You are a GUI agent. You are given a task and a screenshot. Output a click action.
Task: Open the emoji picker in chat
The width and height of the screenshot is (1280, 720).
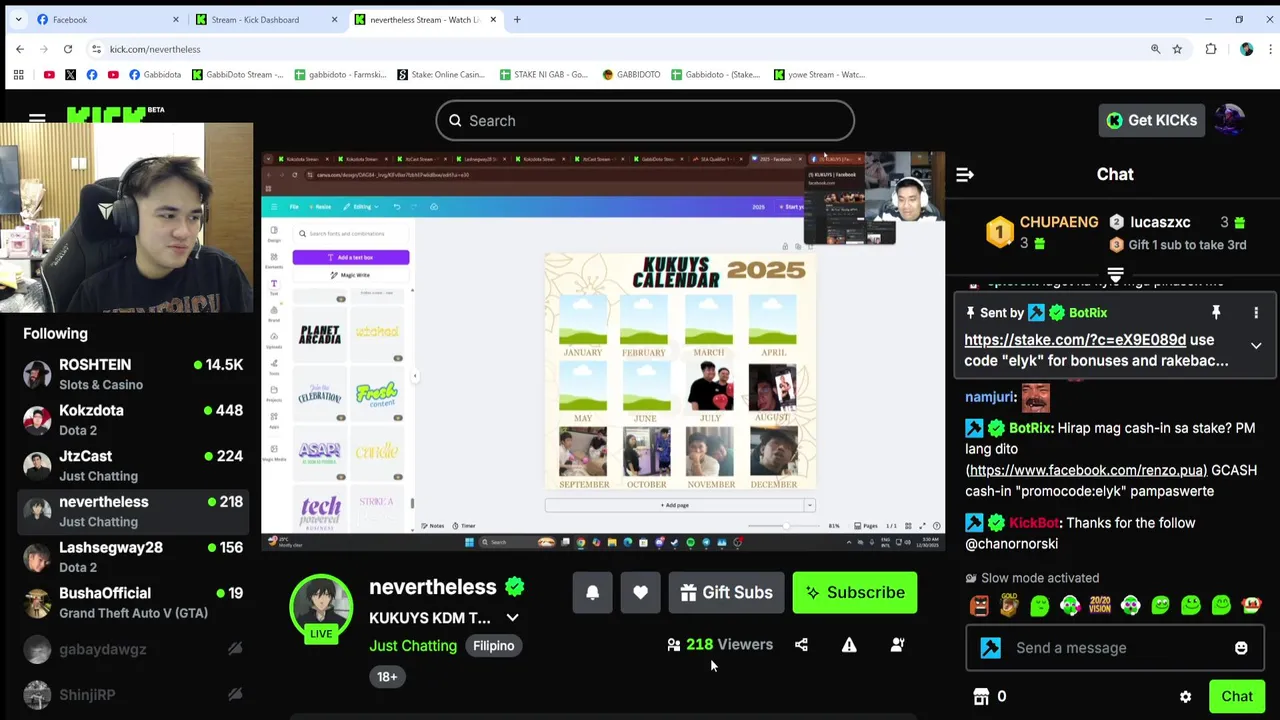(x=1241, y=648)
